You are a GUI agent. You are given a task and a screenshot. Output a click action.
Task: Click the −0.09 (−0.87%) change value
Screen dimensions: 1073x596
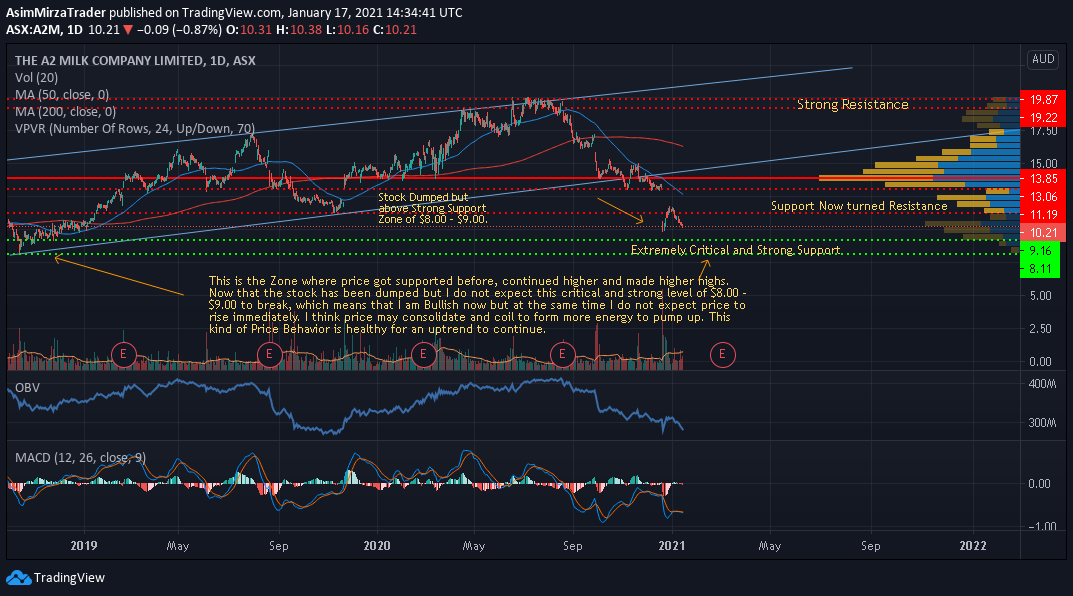179,30
